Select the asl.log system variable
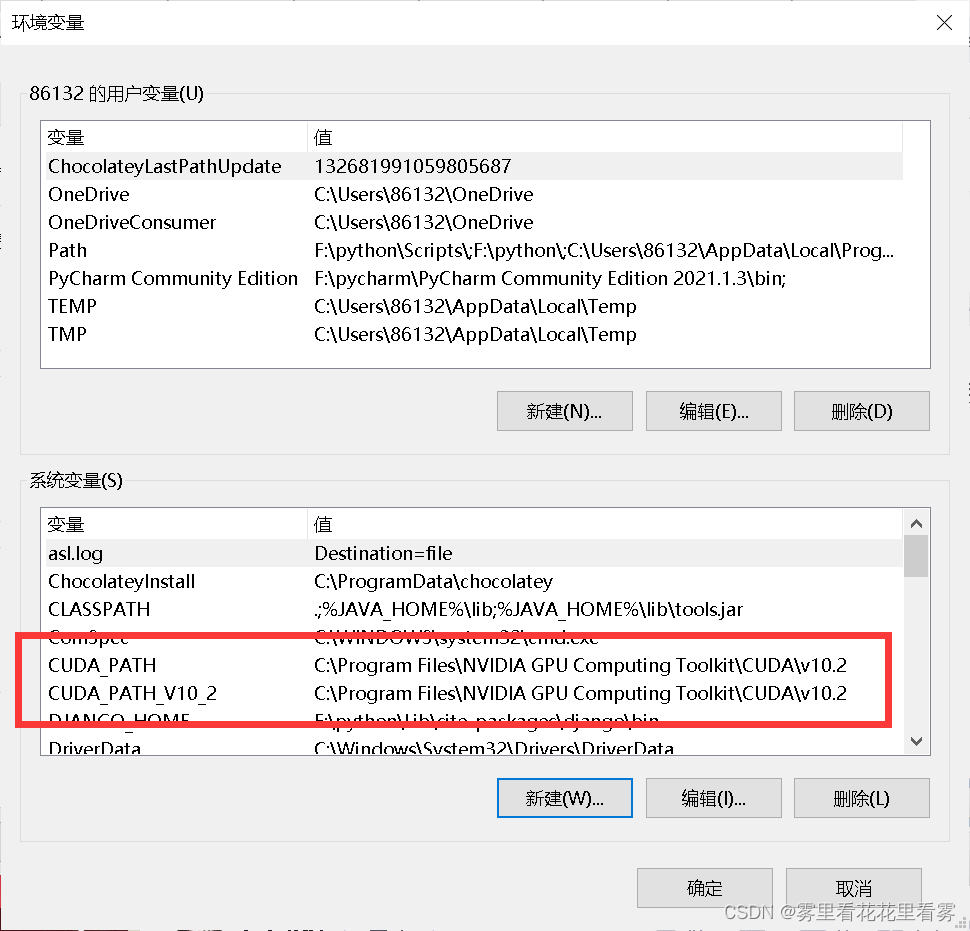Image resolution: width=970 pixels, height=931 pixels. [474, 553]
